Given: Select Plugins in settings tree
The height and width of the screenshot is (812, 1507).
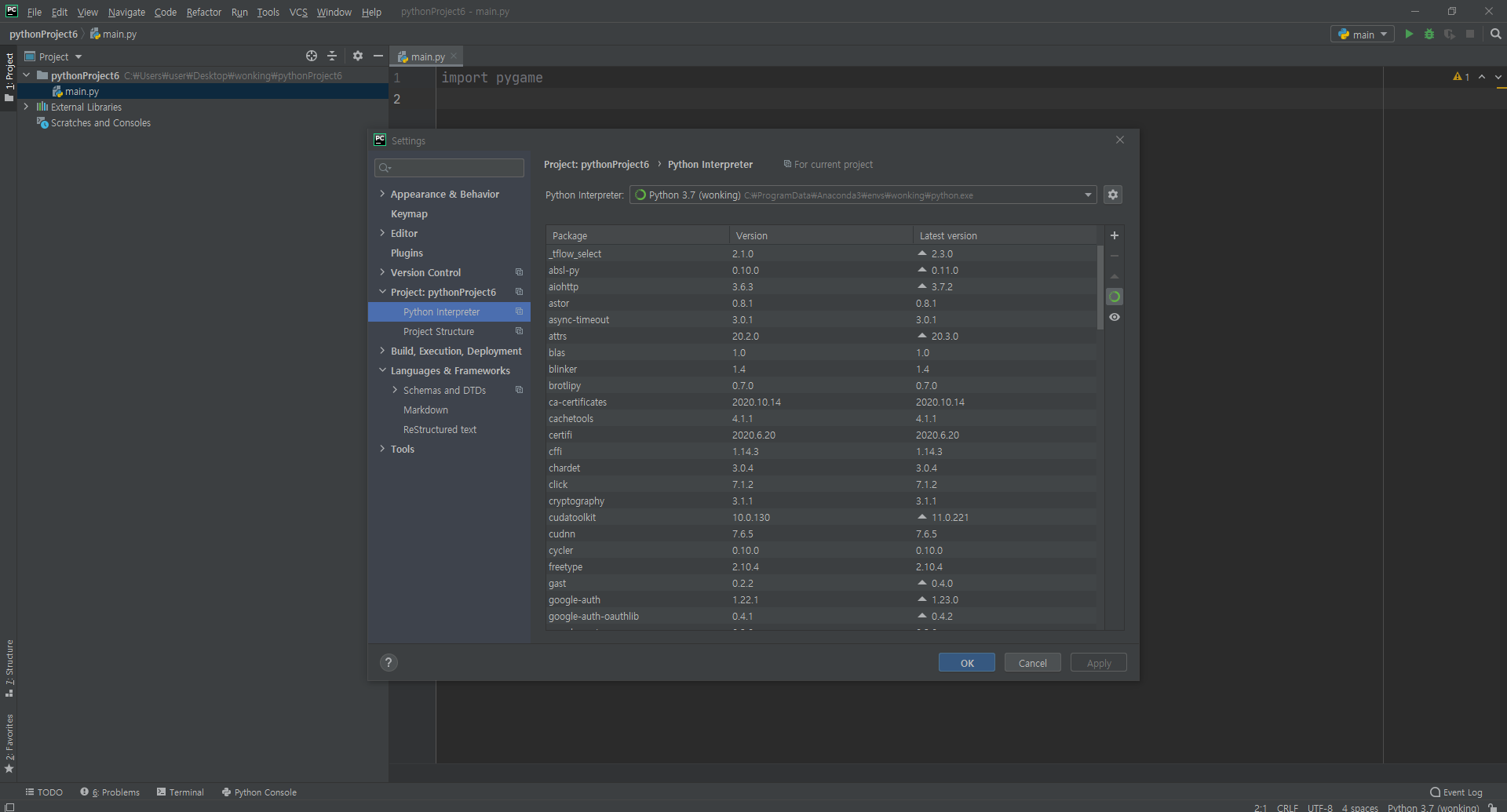Looking at the screenshot, I should point(407,253).
